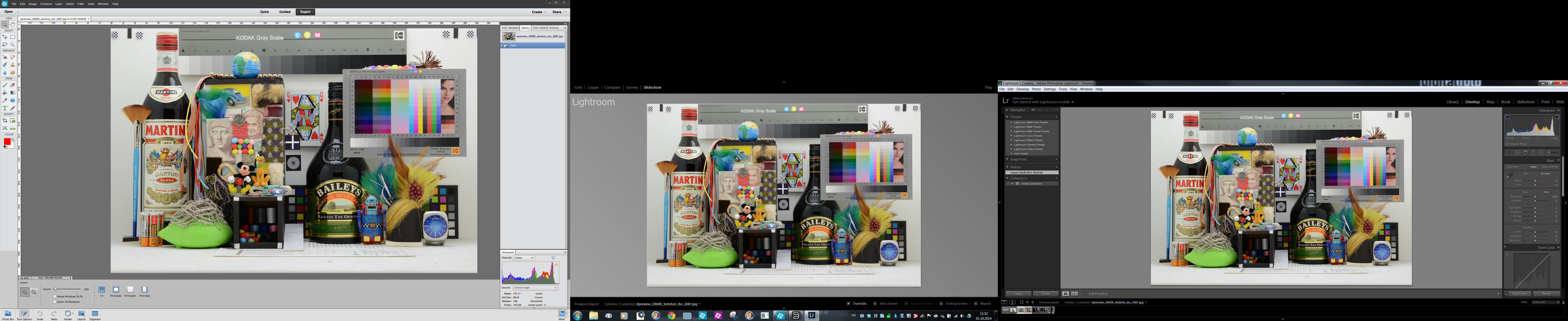Choose the Crop tool under Modify
The width and height of the screenshot is (1568, 321).
(x=5, y=121)
